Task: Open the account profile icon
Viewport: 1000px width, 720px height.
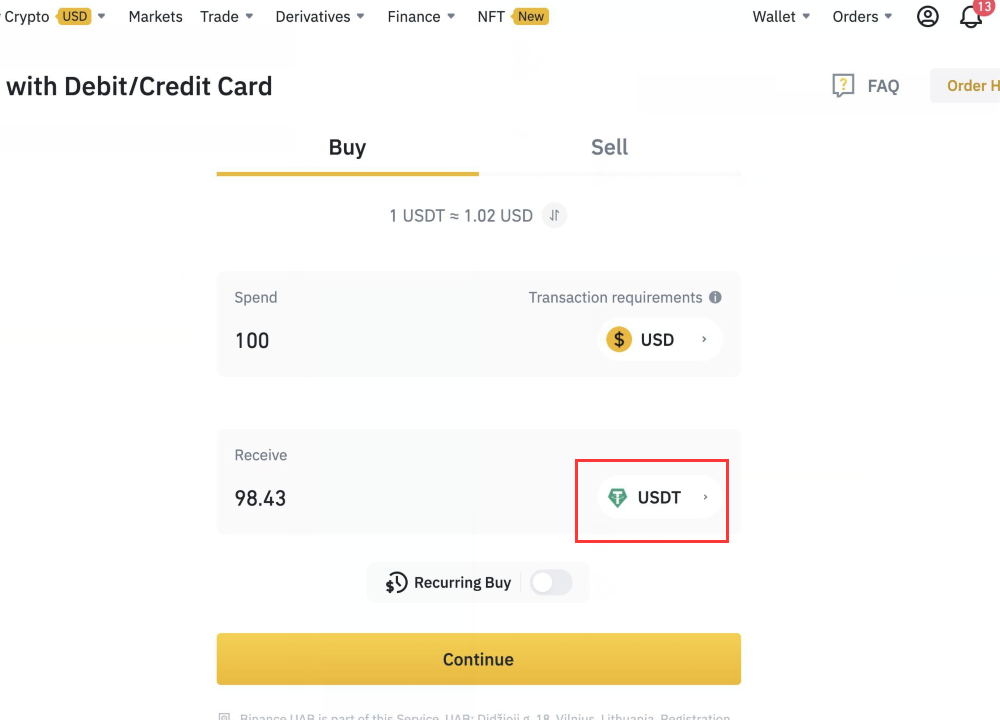Action: coord(927,16)
